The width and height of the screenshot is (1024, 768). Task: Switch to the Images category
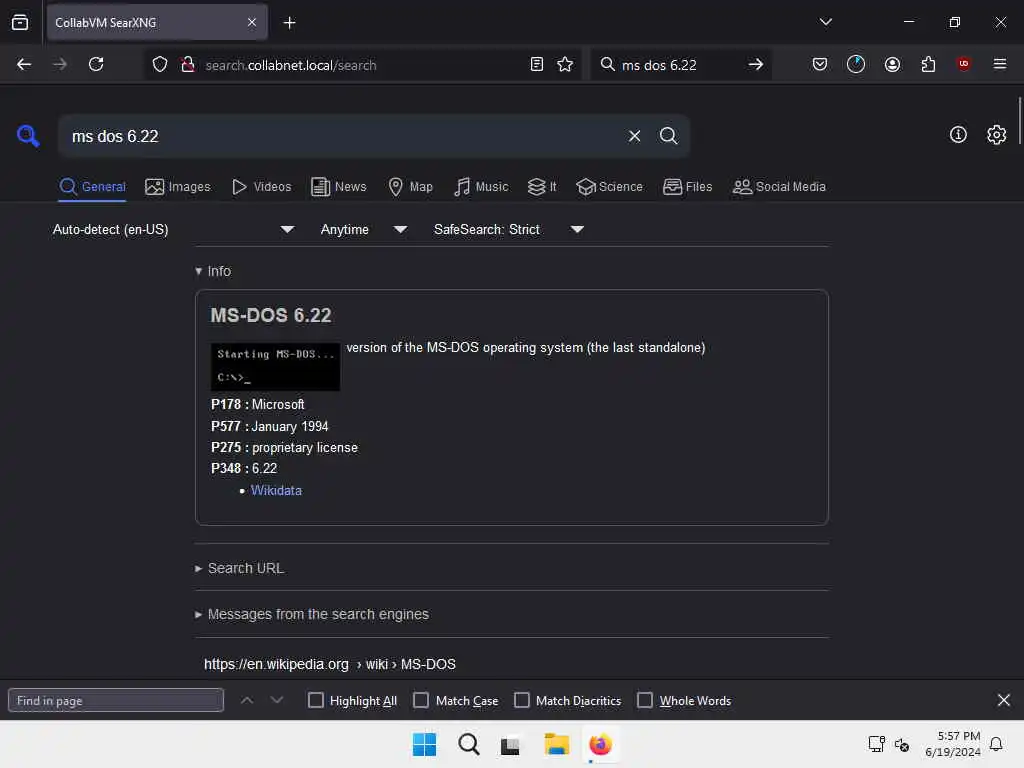click(178, 187)
